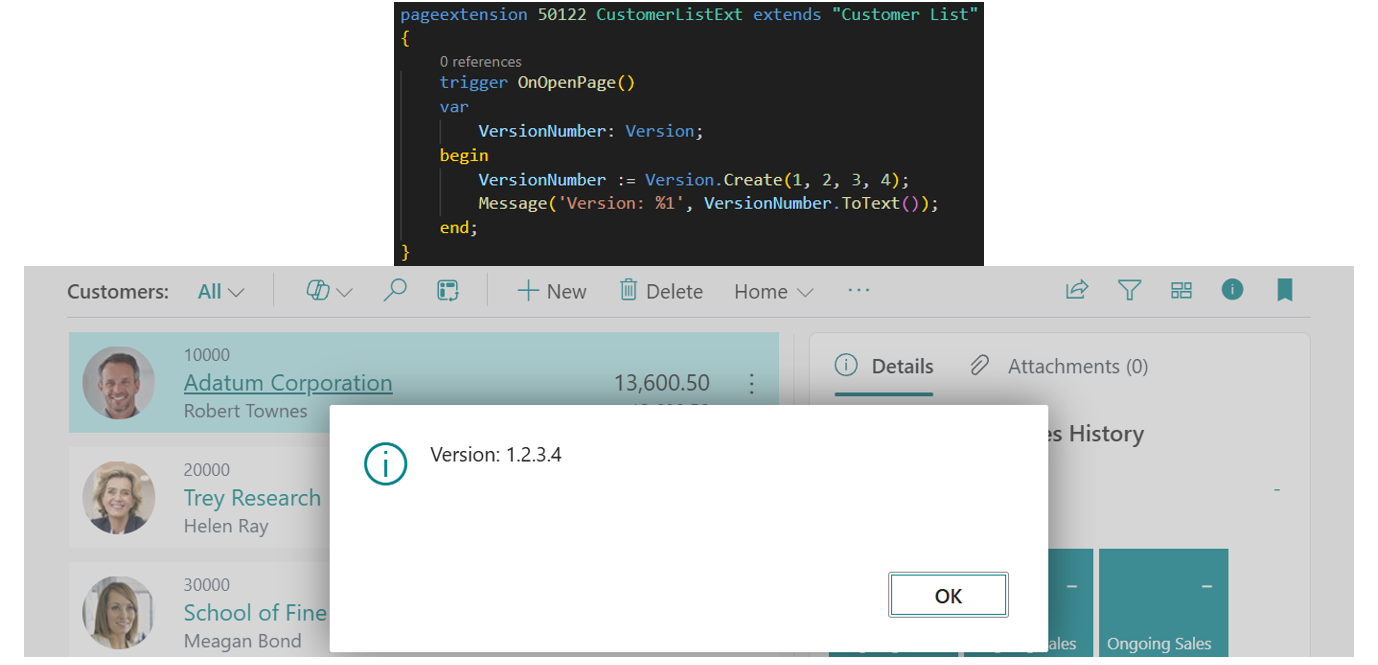Expand the ellipsis for more actions
1378x665 pixels.
point(858,290)
